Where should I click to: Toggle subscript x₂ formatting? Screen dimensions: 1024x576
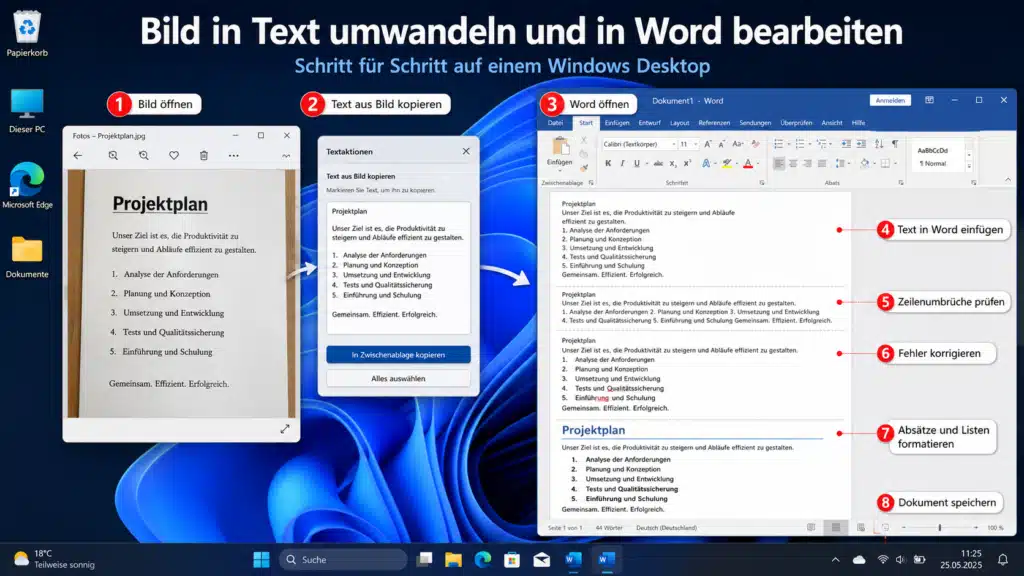tap(673, 163)
